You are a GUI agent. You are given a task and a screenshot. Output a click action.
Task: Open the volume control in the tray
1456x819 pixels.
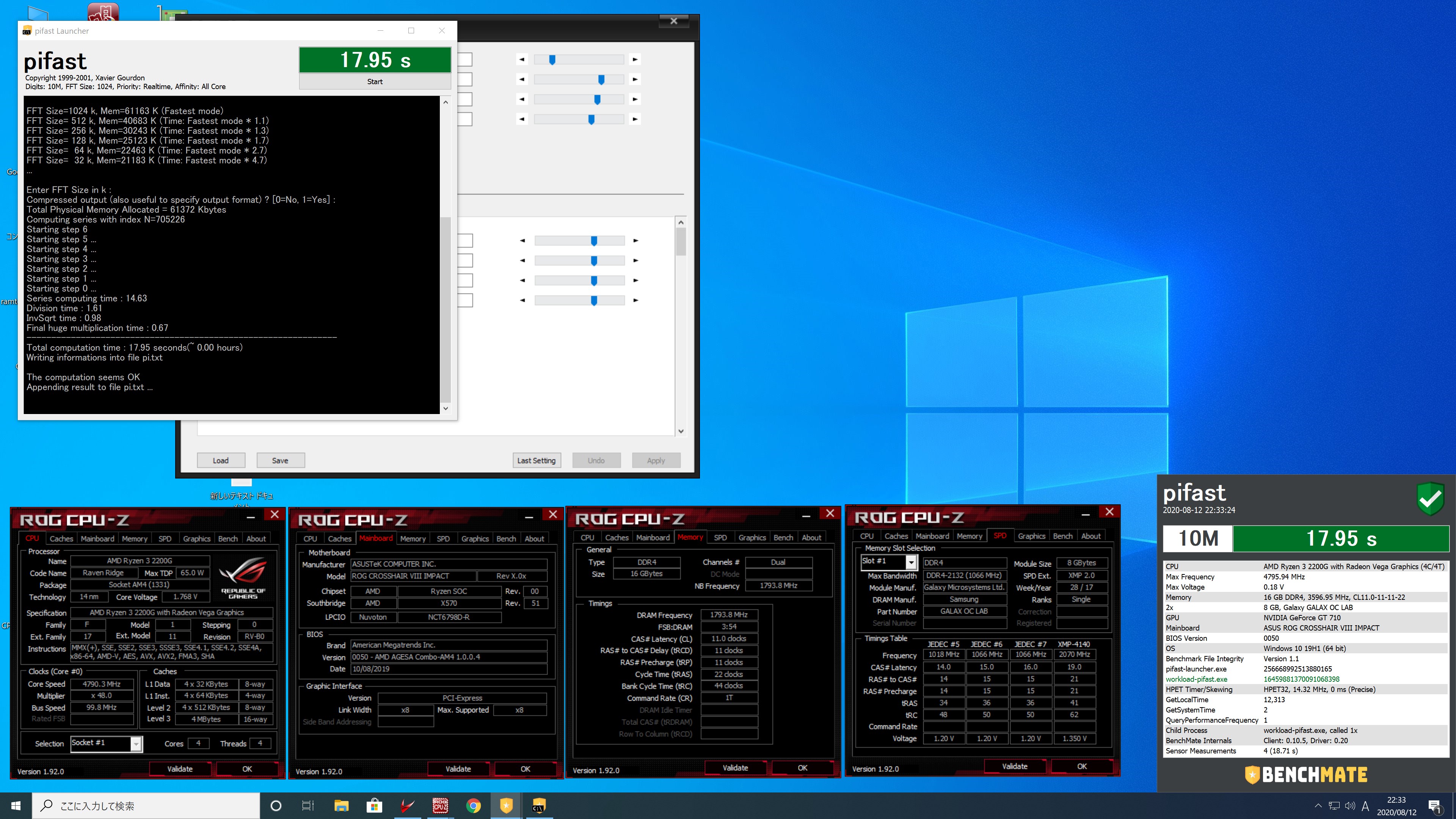coord(1350,805)
